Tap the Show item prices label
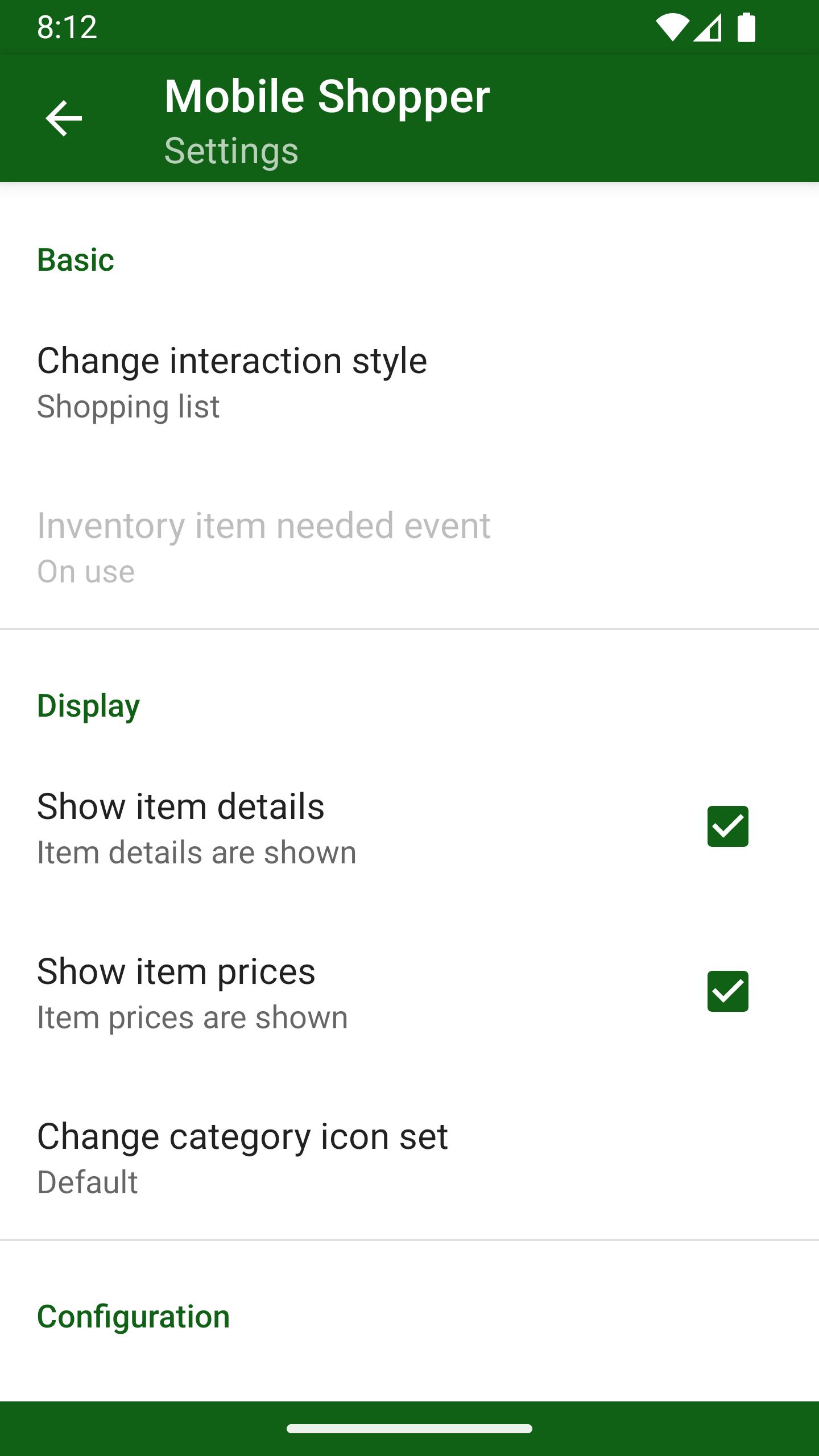The width and height of the screenshot is (819, 1456). (x=176, y=971)
